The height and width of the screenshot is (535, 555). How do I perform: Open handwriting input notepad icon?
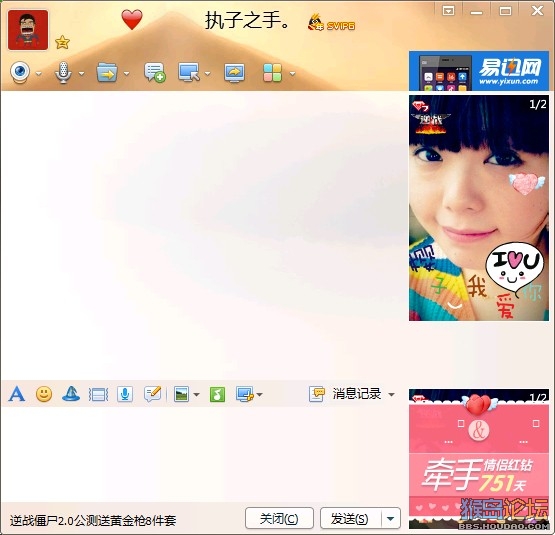click(x=153, y=394)
